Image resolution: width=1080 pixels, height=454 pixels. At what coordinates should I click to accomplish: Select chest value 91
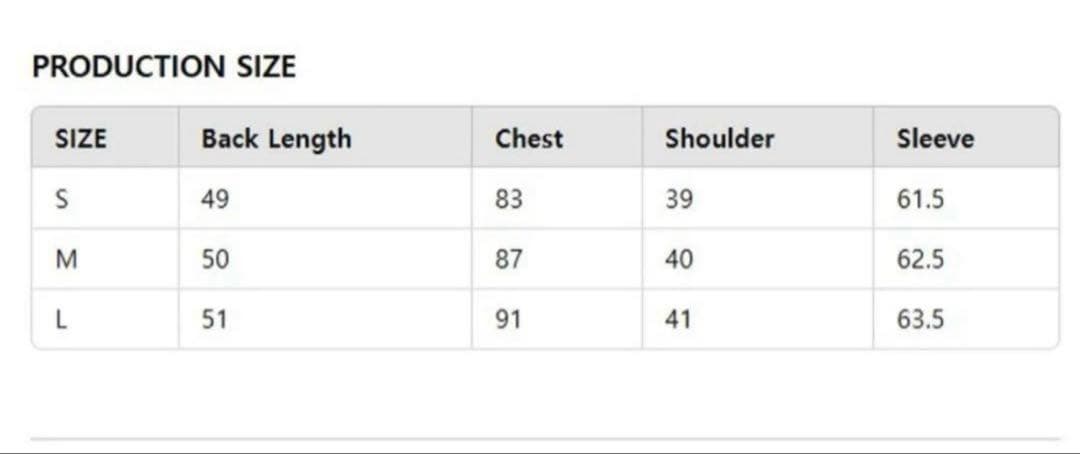[x=508, y=320]
